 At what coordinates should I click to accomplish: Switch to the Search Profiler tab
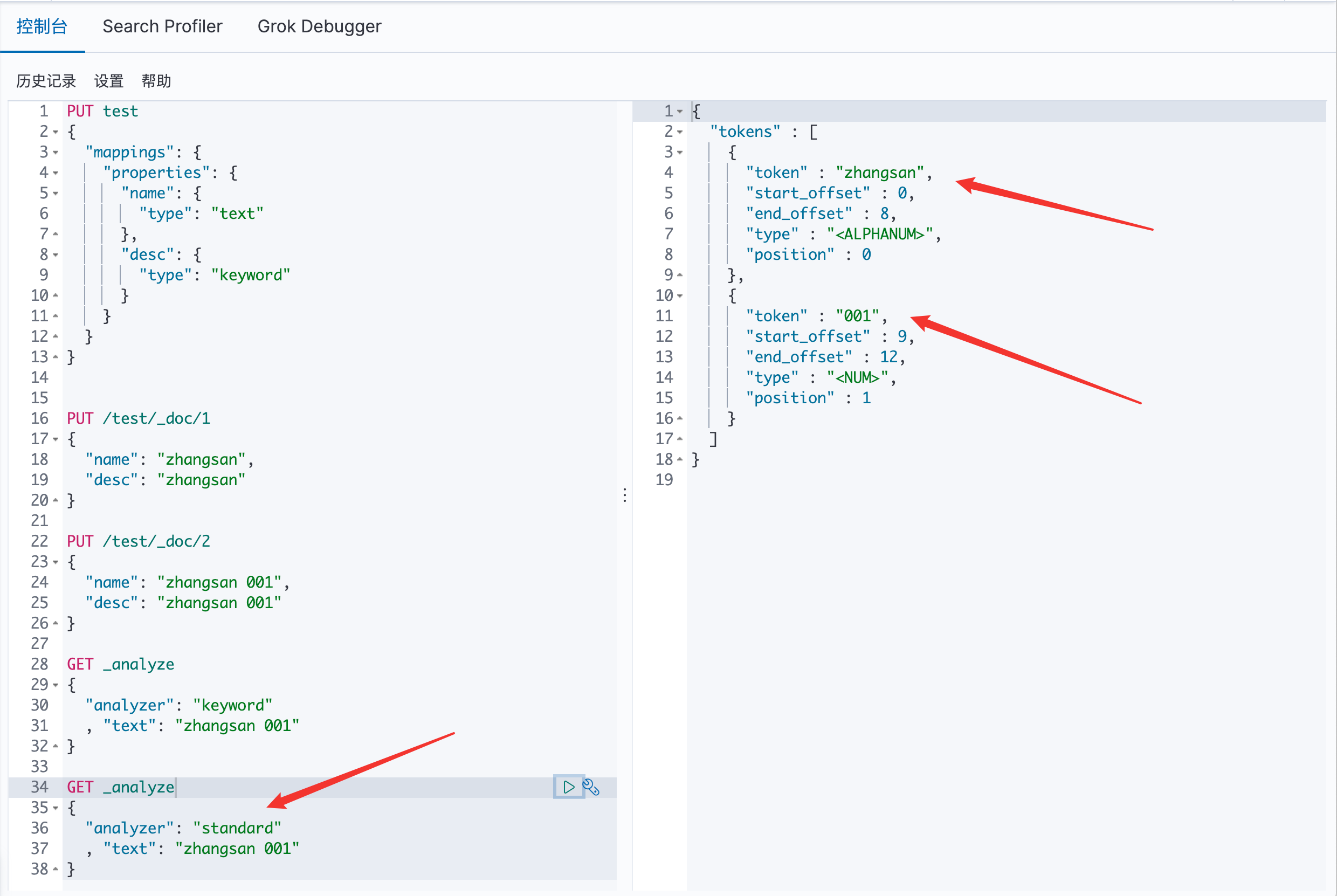pyautogui.click(x=162, y=26)
